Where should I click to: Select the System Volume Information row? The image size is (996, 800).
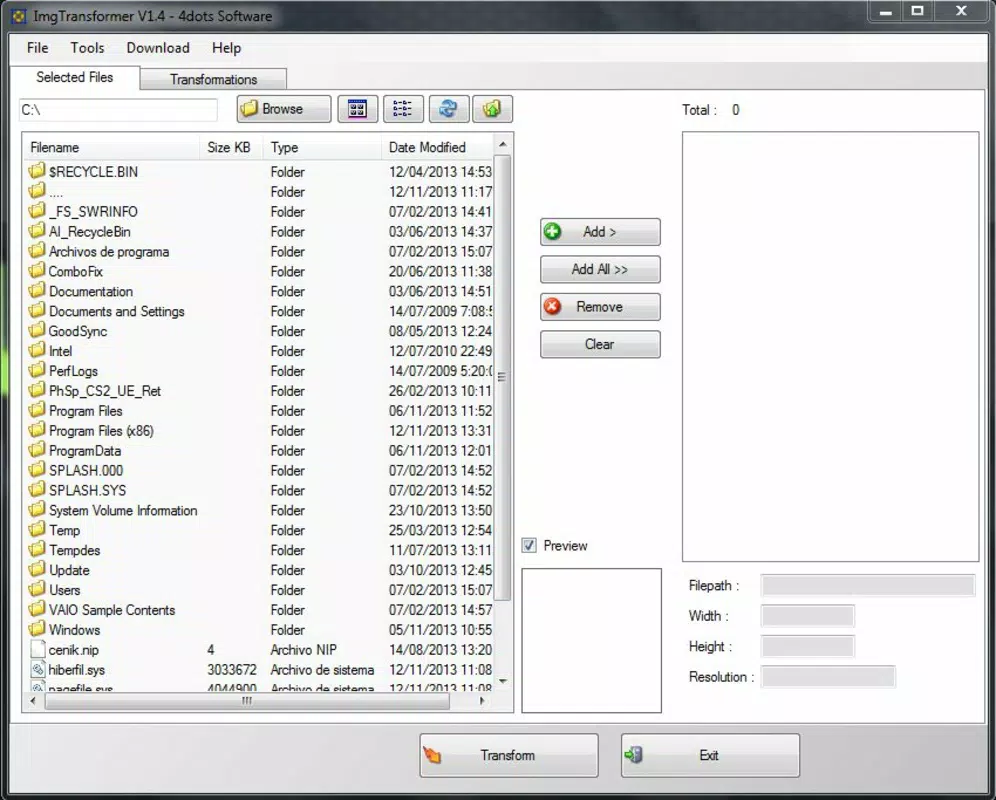(x=259, y=510)
